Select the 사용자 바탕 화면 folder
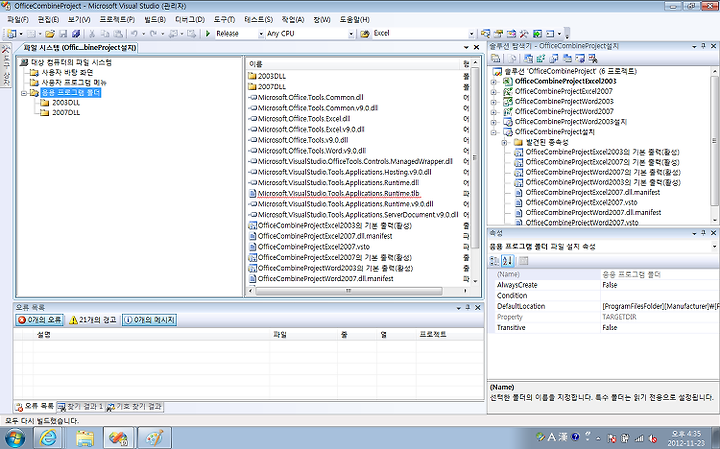720x449 pixels. tap(68, 73)
